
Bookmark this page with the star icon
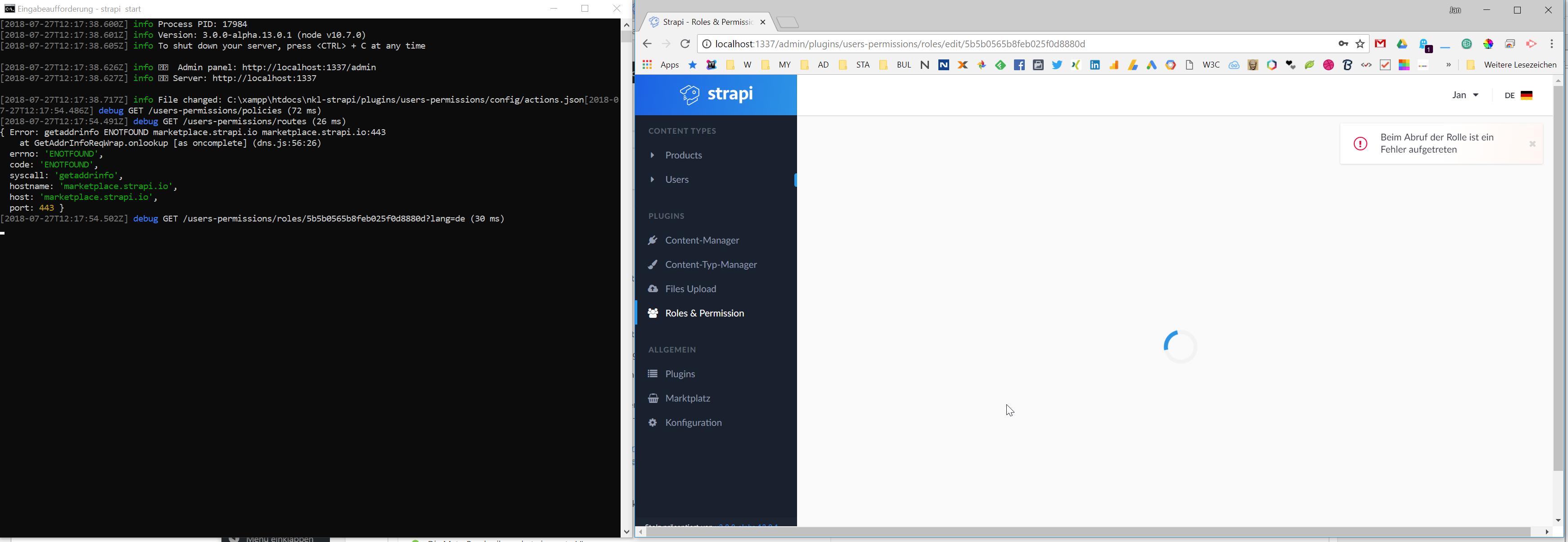point(1361,44)
